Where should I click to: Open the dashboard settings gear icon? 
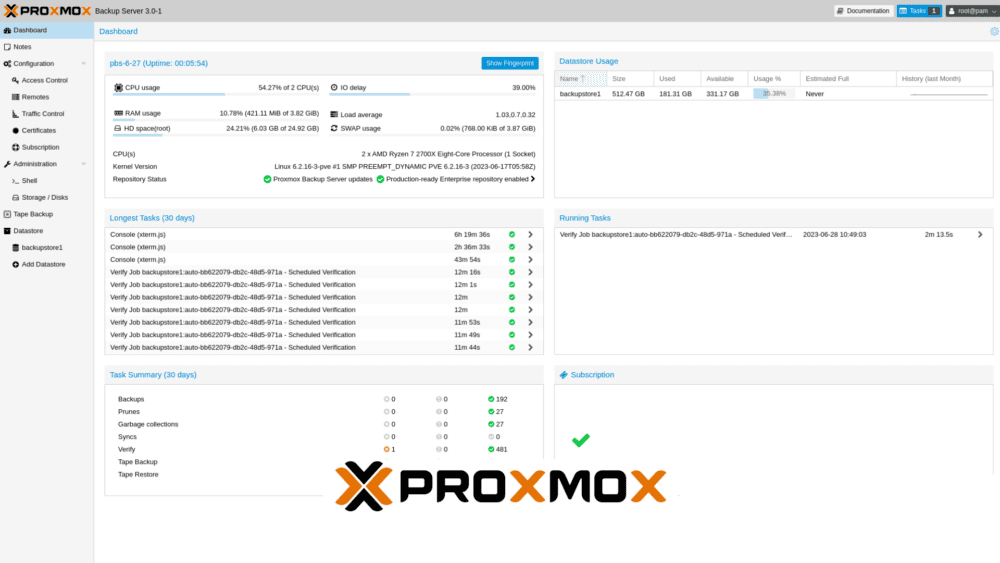[993, 31]
